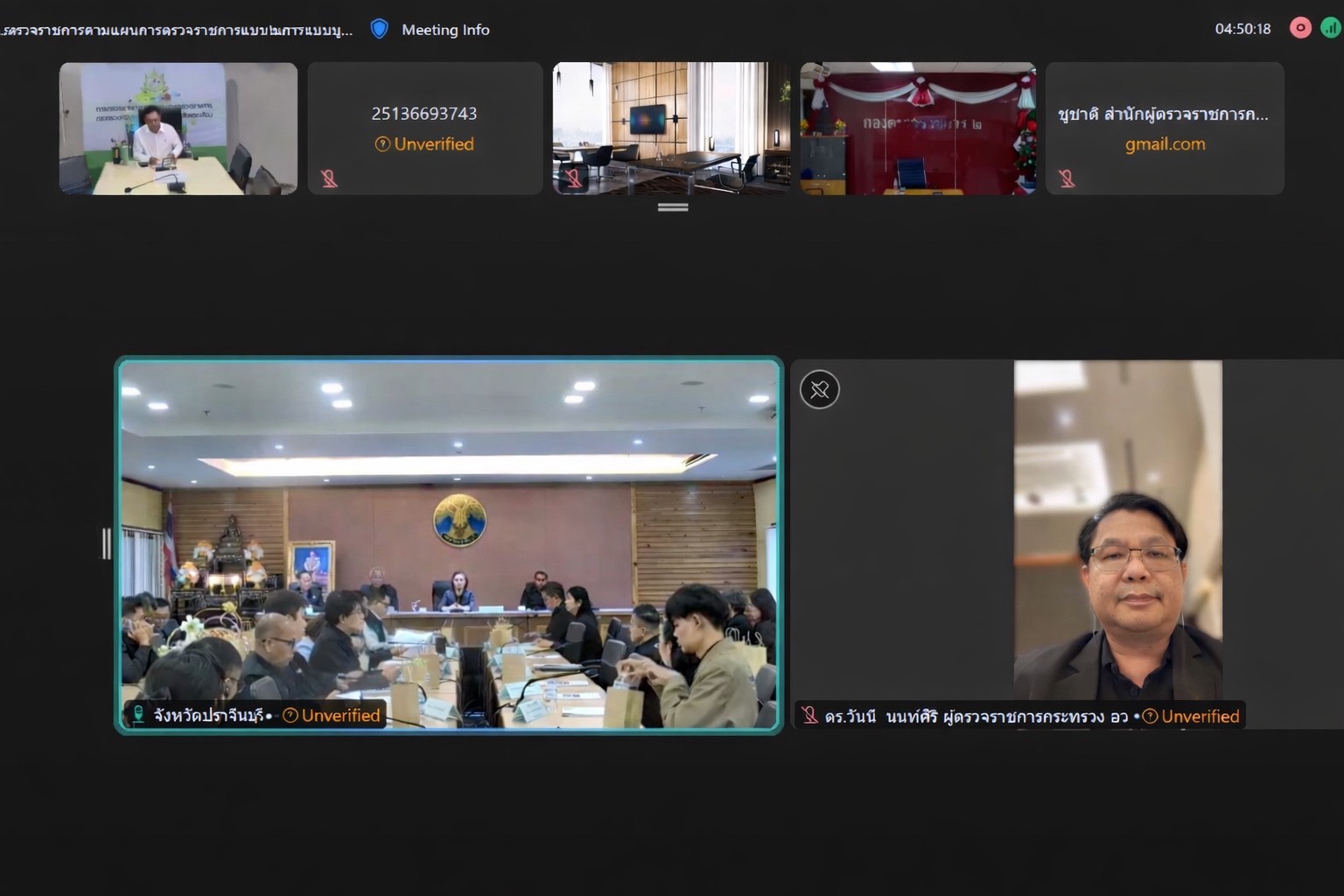This screenshot has width=1344, height=896.
Task: Click muted mic icon on ชูชาติ tile
Action: [1067, 178]
